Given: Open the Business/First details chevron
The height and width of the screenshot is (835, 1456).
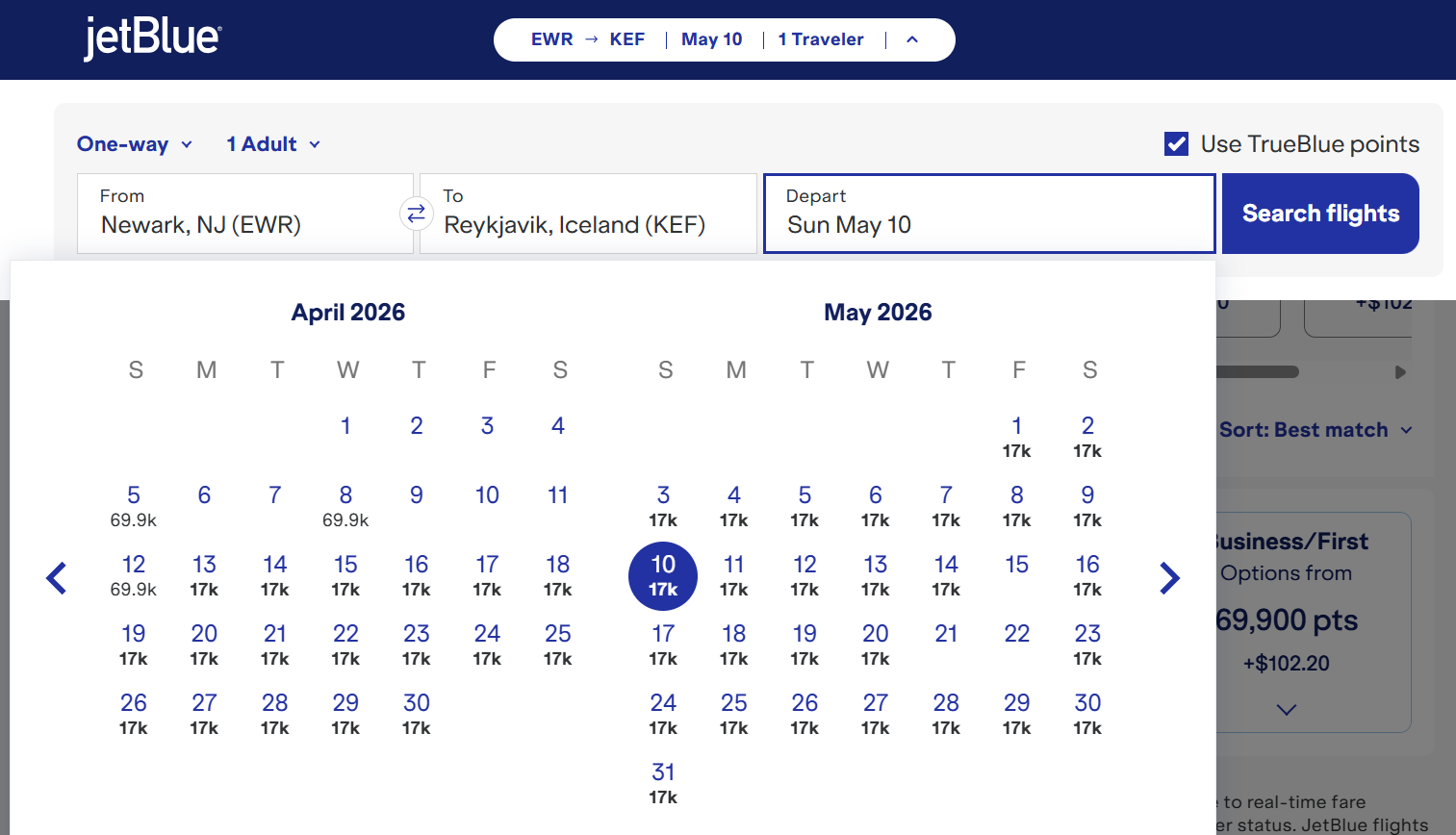Looking at the screenshot, I should tap(1287, 710).
